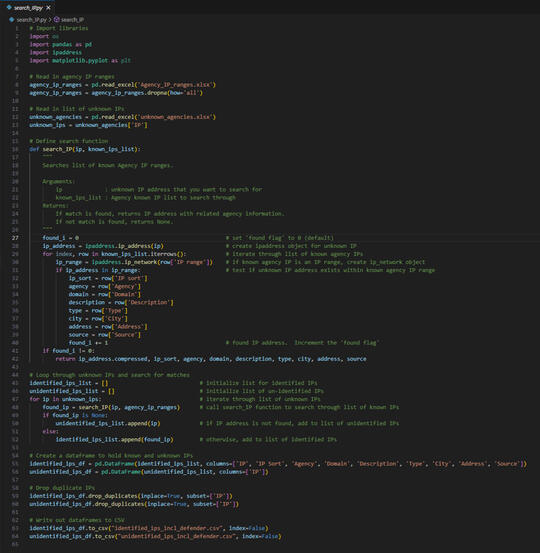Click the 'def search_IP(ip, known_ips_list):' line
Viewport: 540px width, 553px height.
tap(85, 149)
